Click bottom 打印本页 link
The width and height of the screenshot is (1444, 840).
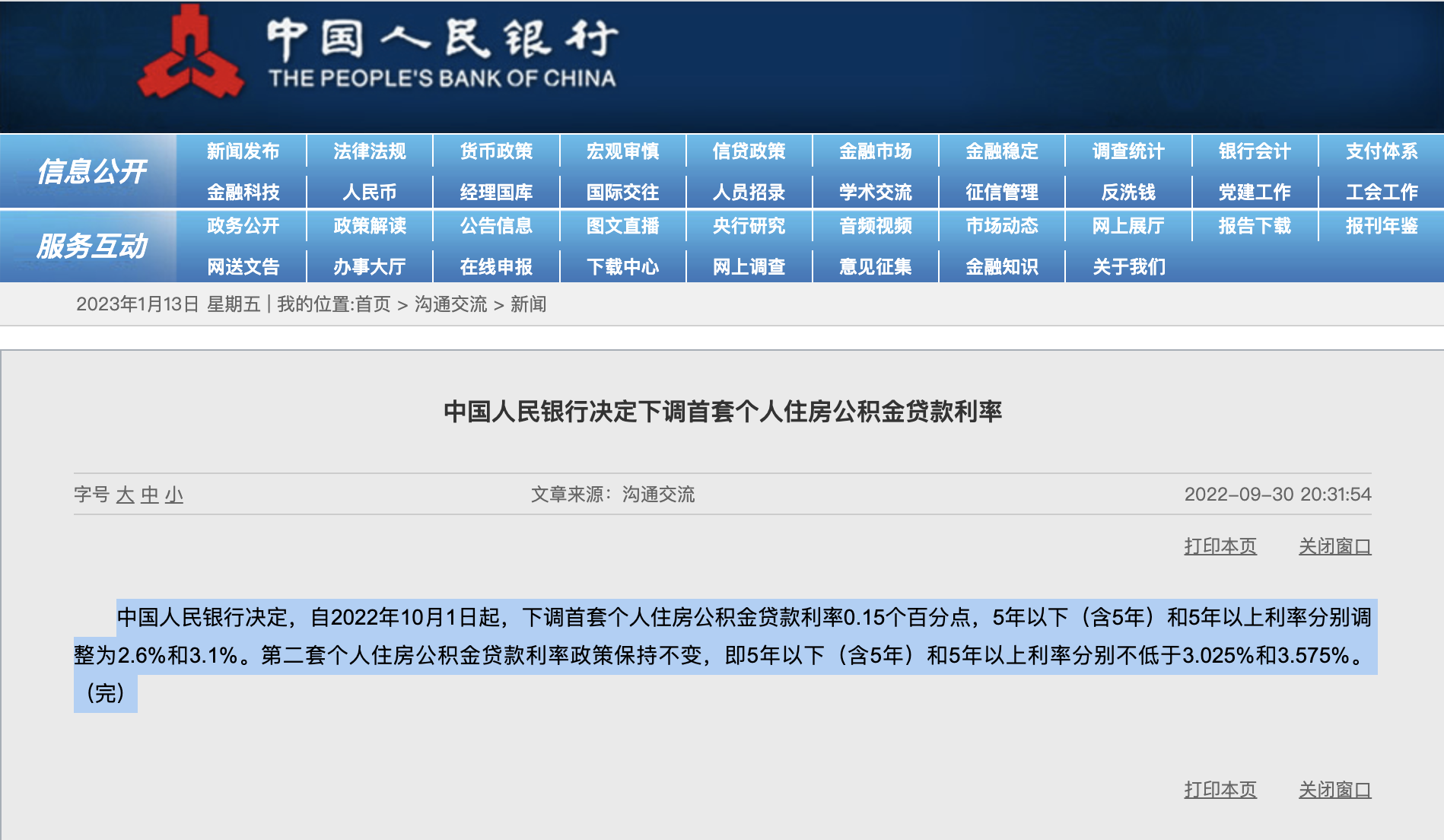(x=1220, y=790)
